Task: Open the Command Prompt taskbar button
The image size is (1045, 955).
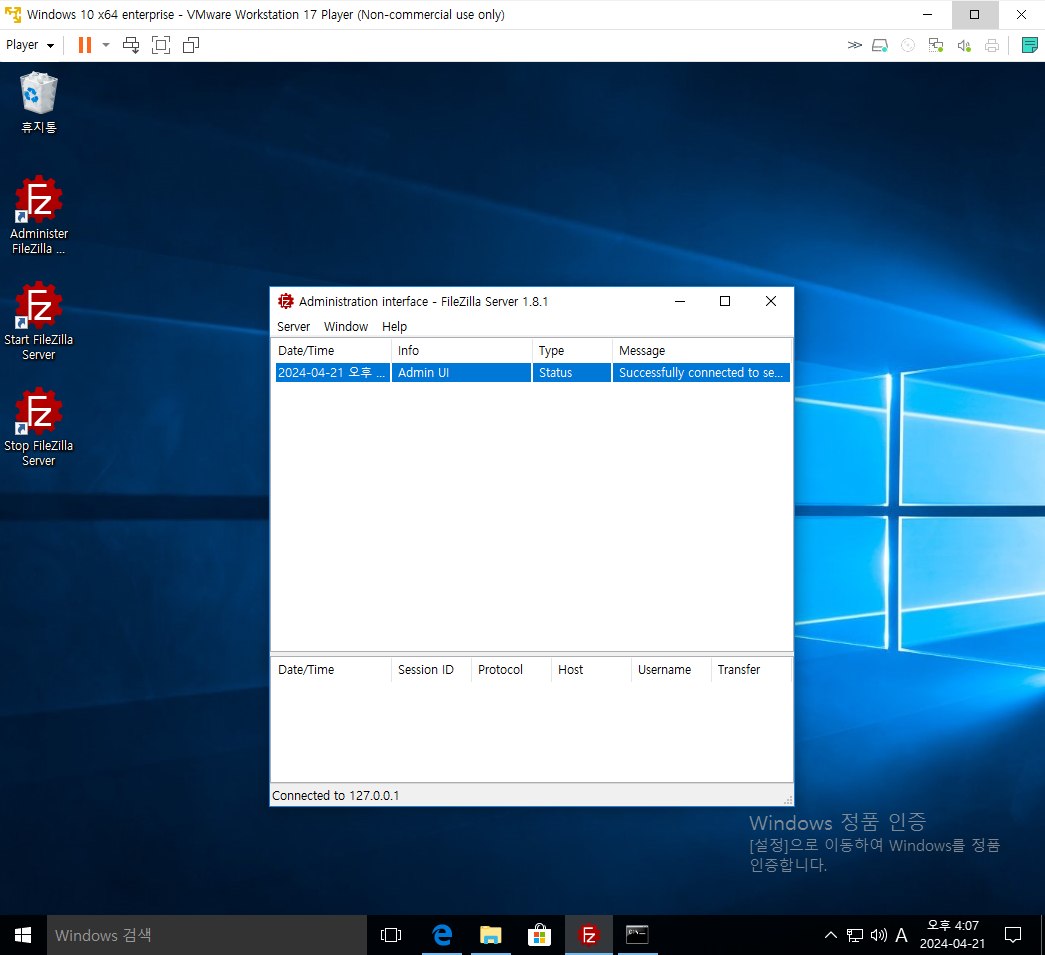Action: click(637, 935)
